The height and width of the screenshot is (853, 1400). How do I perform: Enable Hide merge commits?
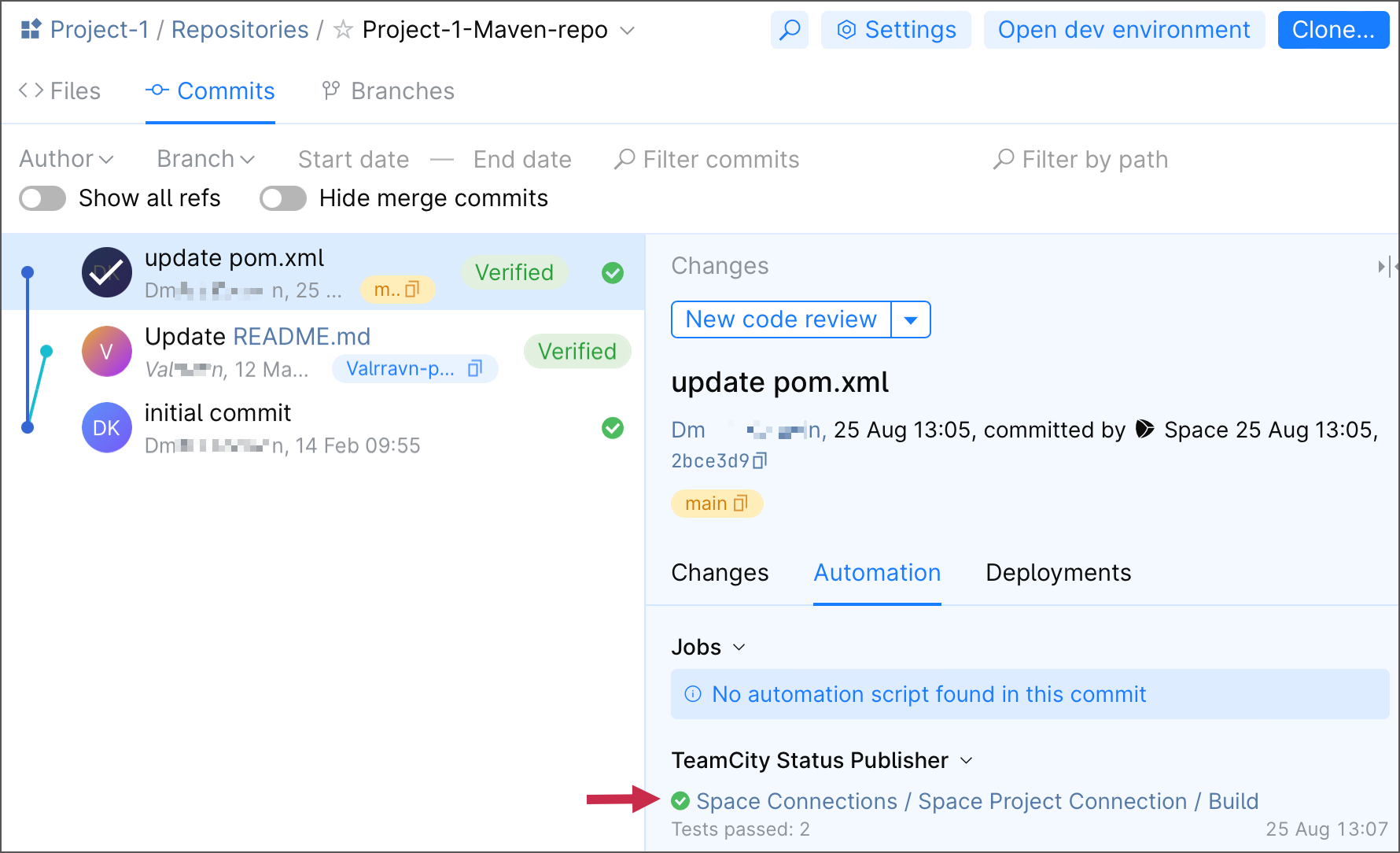282,198
